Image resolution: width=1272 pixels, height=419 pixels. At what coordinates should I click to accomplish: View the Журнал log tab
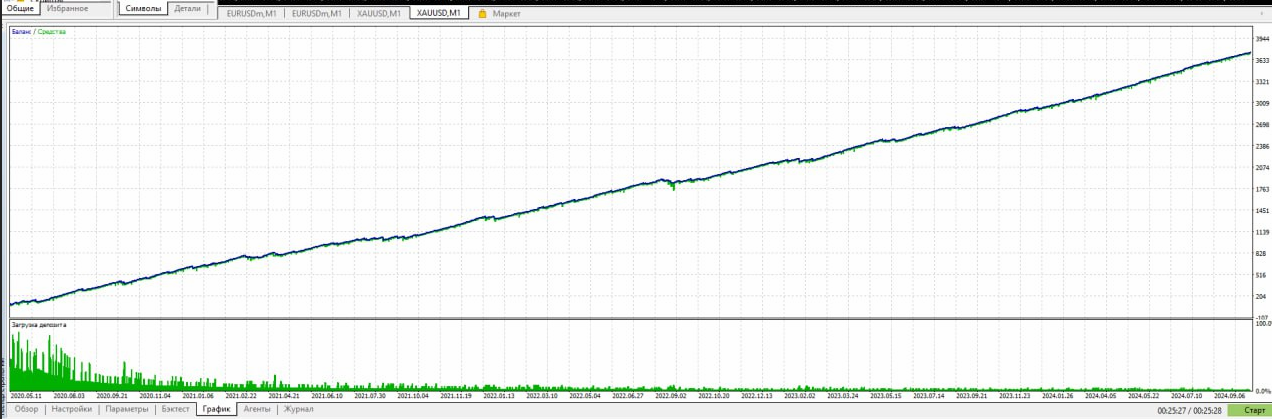coord(299,409)
